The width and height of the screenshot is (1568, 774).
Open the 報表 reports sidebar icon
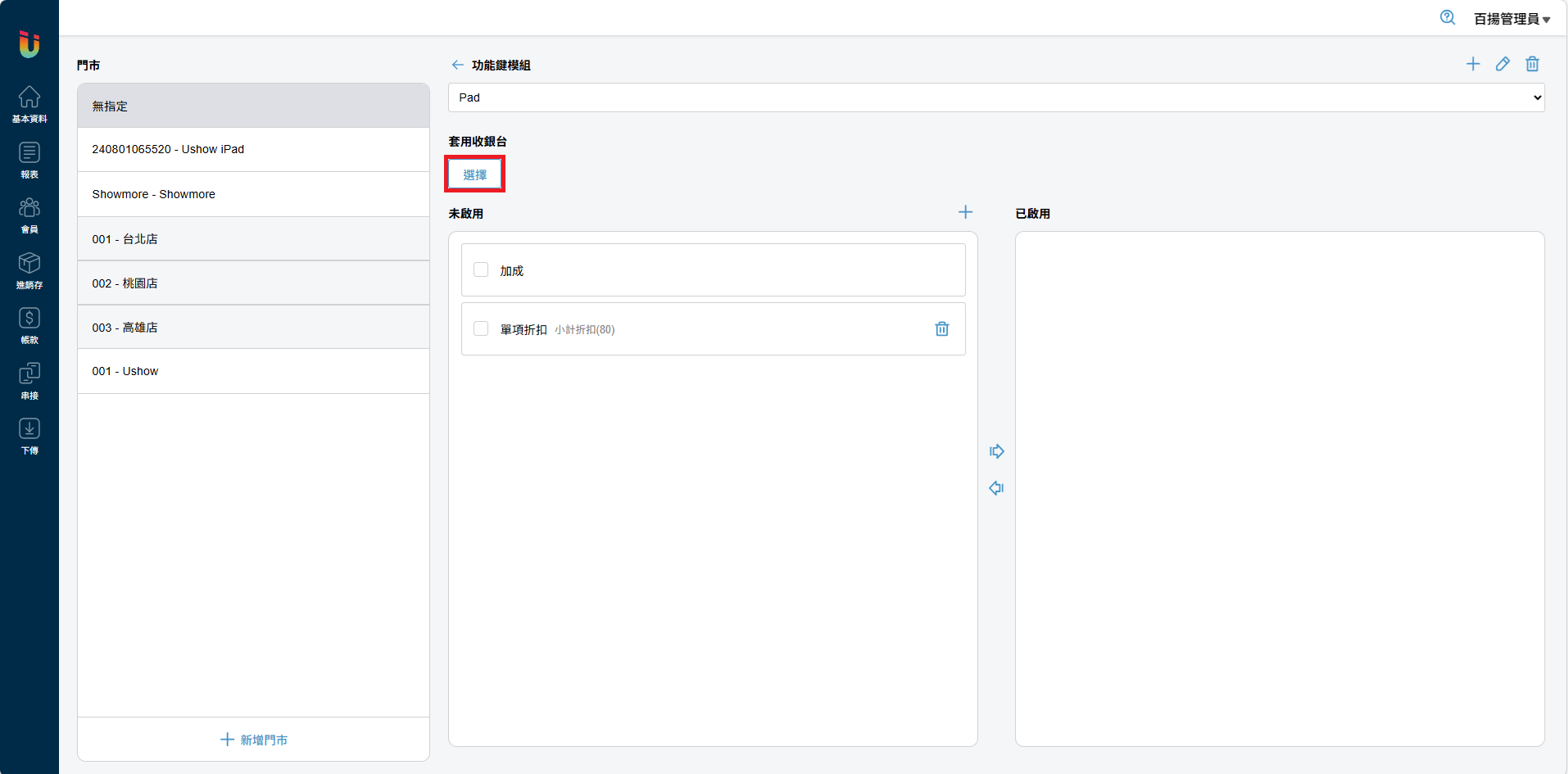[x=29, y=160]
